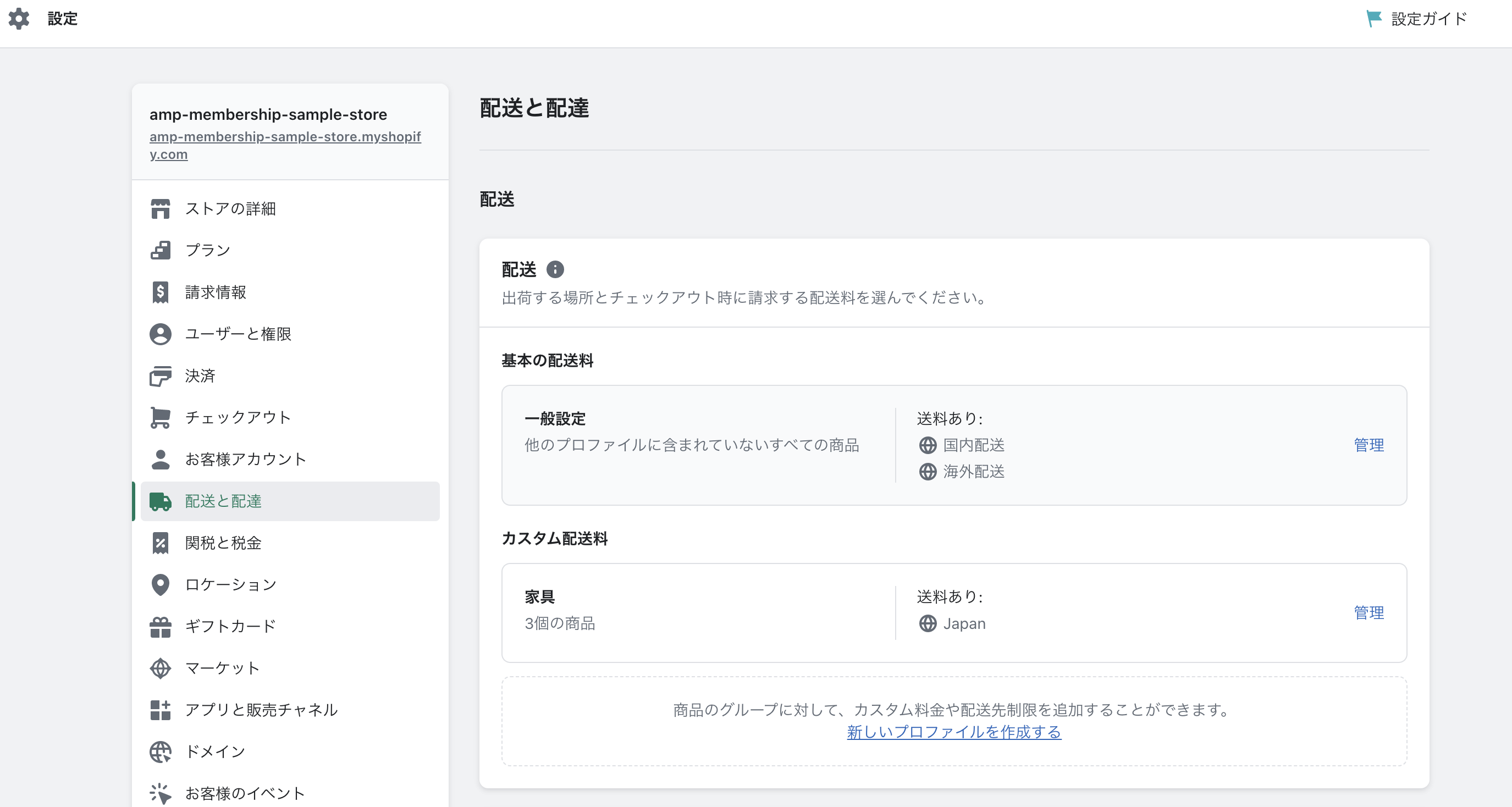Click the gift card present icon
This screenshot has width=1512, height=807.
[x=160, y=626]
